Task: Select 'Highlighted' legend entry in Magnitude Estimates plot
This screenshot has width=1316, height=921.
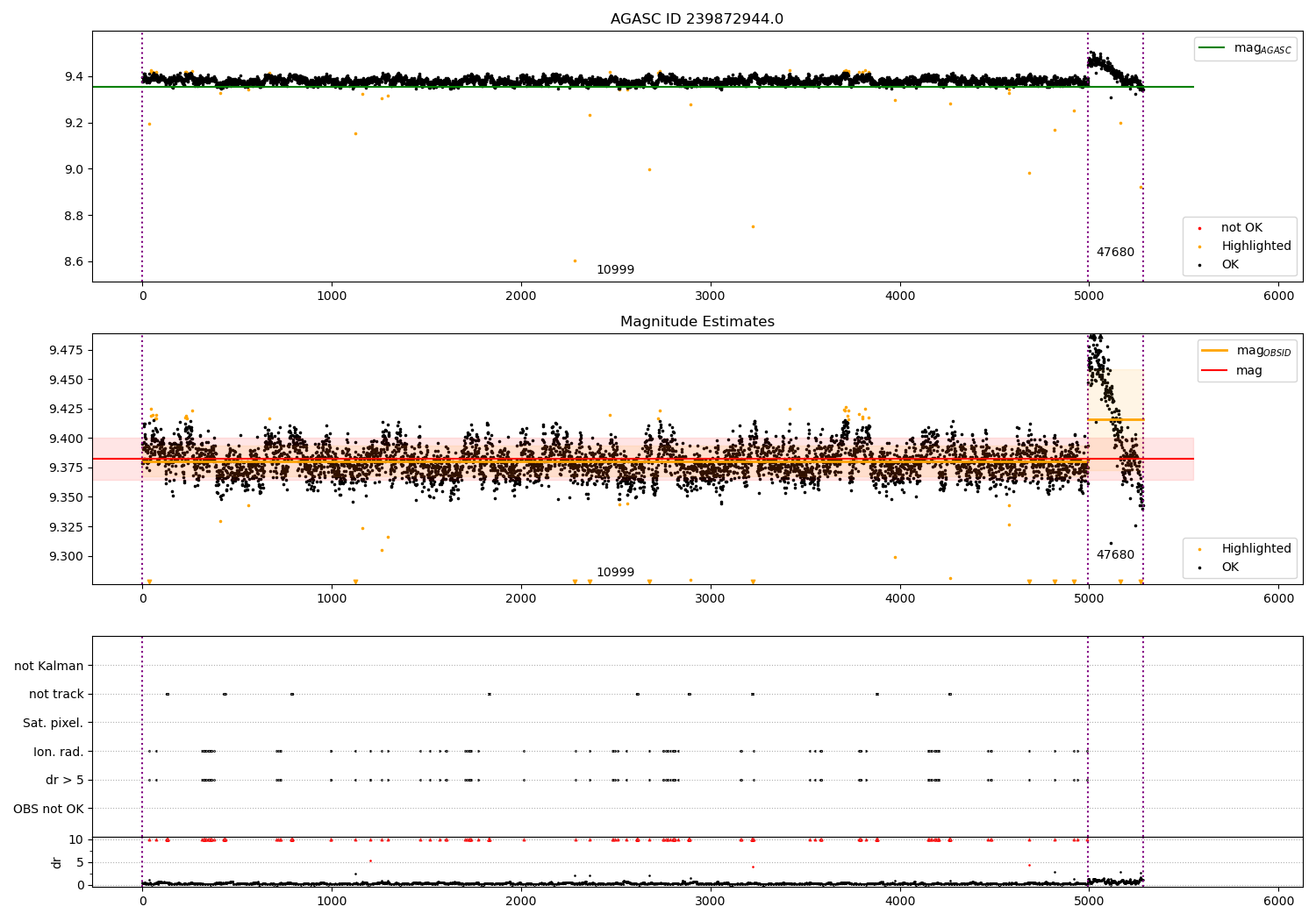Action: pos(1256,549)
